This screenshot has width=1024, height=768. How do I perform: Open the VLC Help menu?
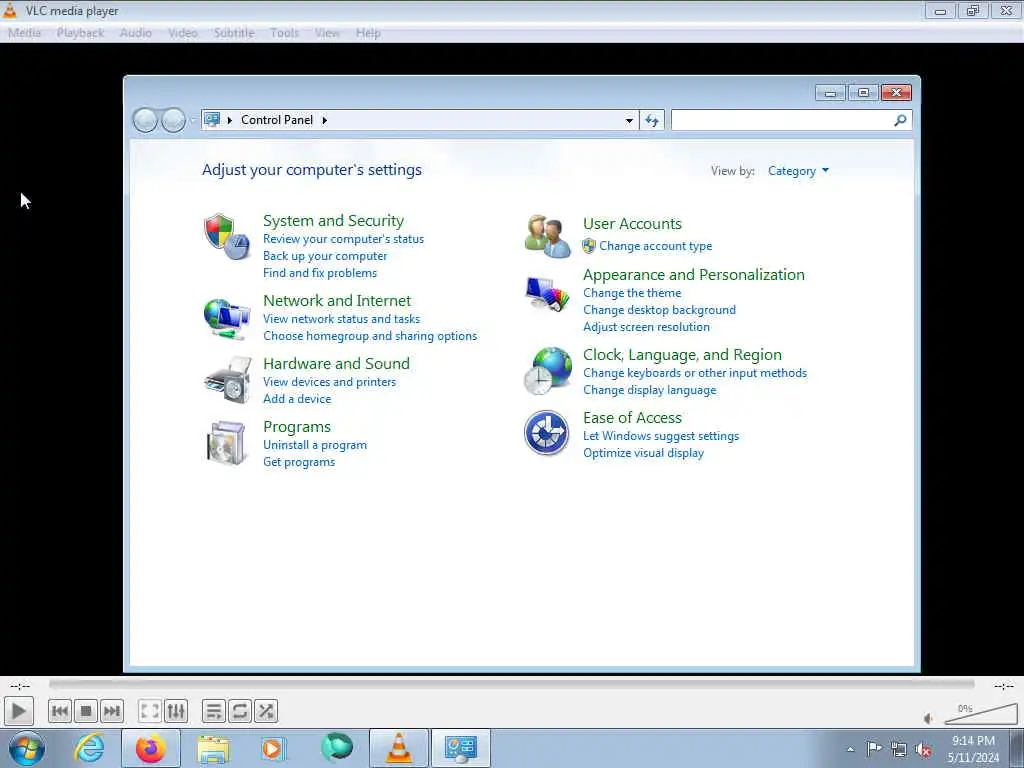pos(368,33)
